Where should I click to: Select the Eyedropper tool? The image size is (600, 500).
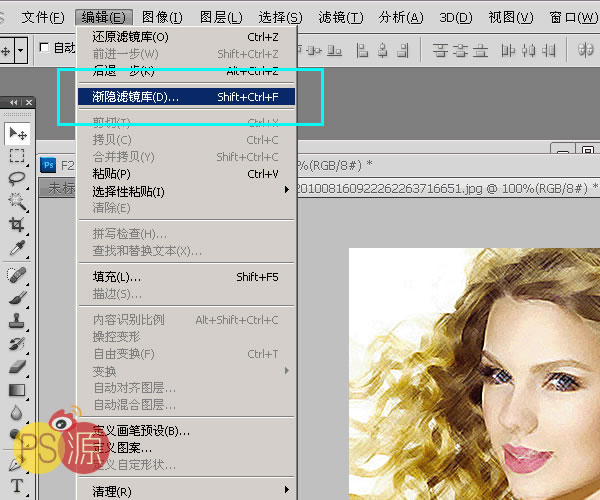pos(17,247)
